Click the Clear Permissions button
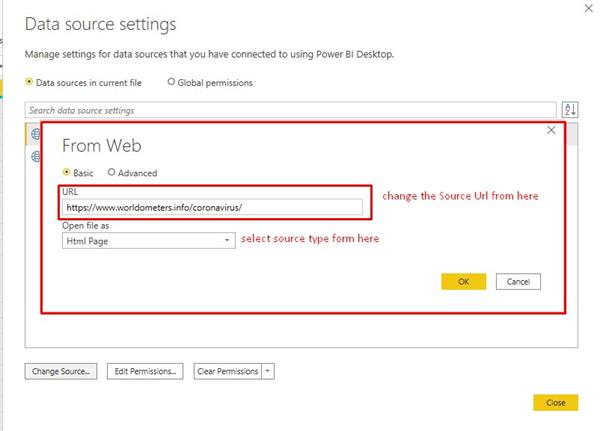 click(228, 371)
